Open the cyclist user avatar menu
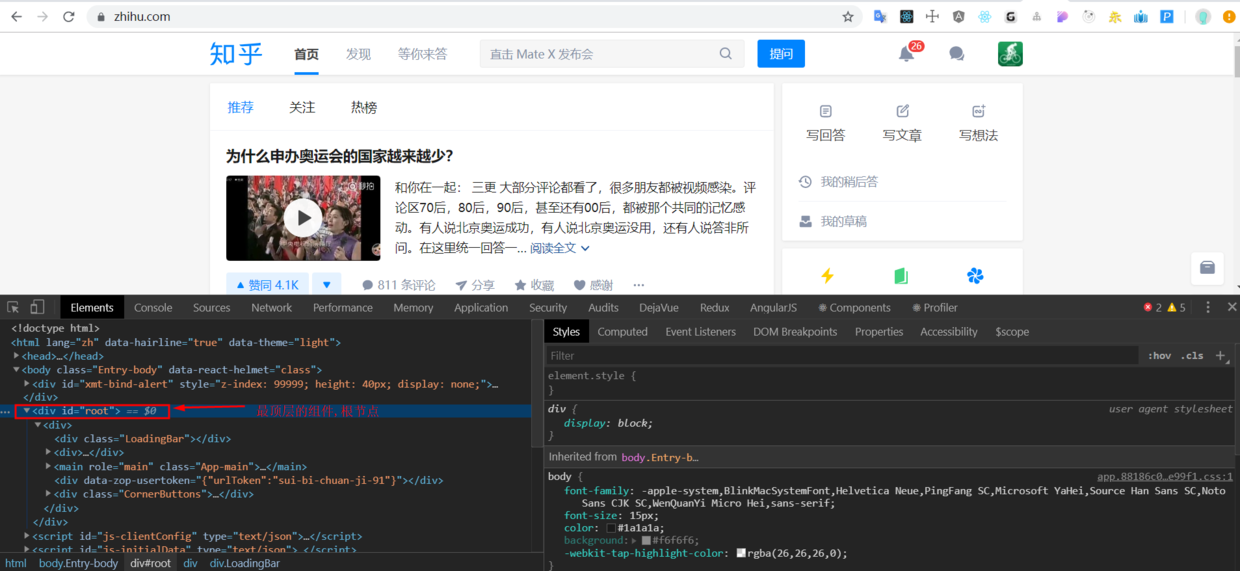This screenshot has width=1240, height=571. [1010, 54]
